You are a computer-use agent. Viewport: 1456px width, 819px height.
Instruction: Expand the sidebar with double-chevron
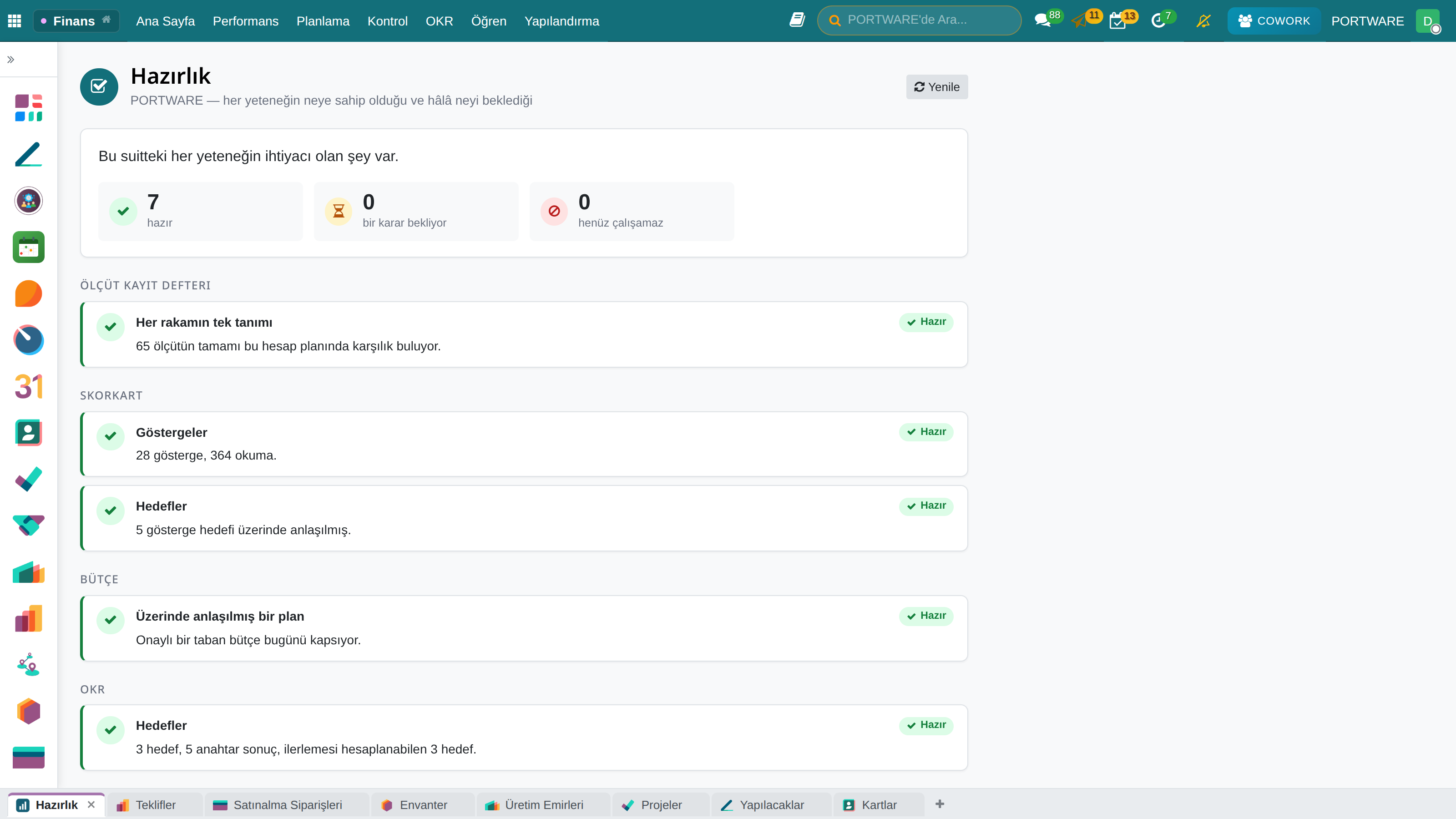click(11, 59)
